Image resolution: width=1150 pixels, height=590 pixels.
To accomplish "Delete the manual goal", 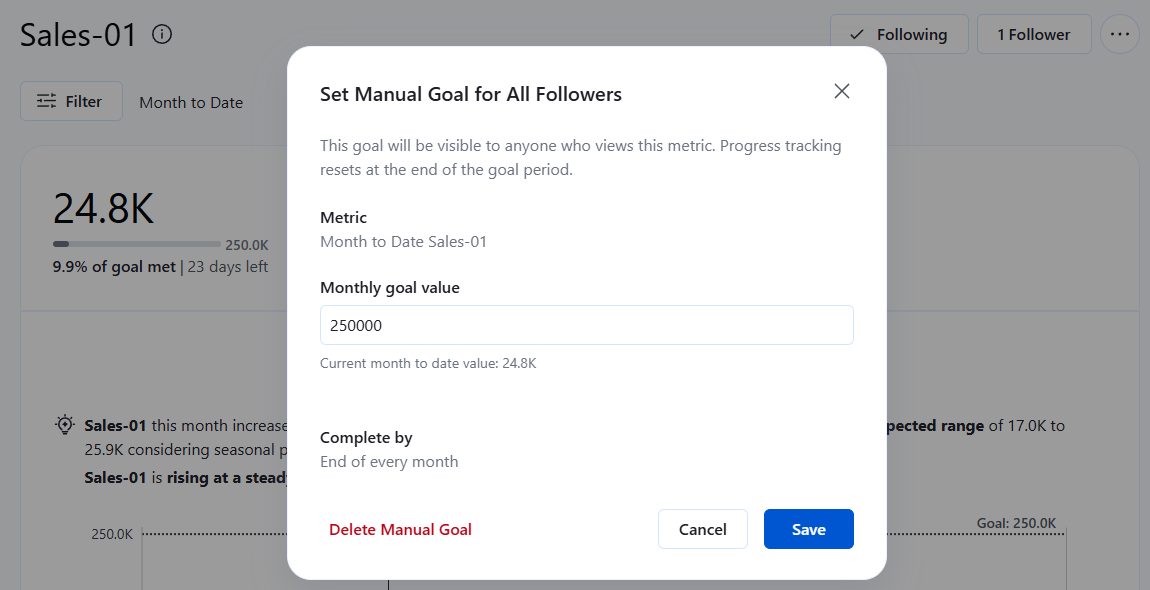I will [400, 530].
